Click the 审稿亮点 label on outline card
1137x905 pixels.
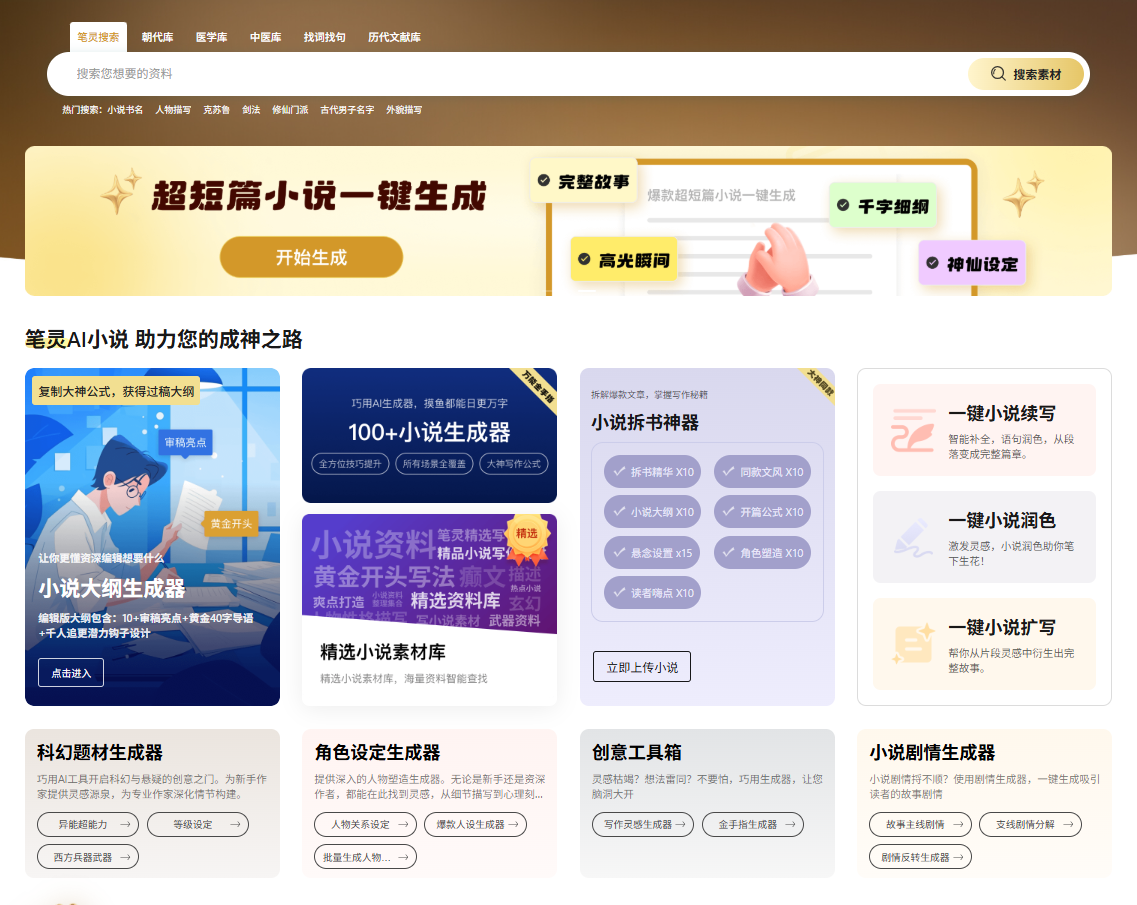pyautogui.click(x=185, y=442)
